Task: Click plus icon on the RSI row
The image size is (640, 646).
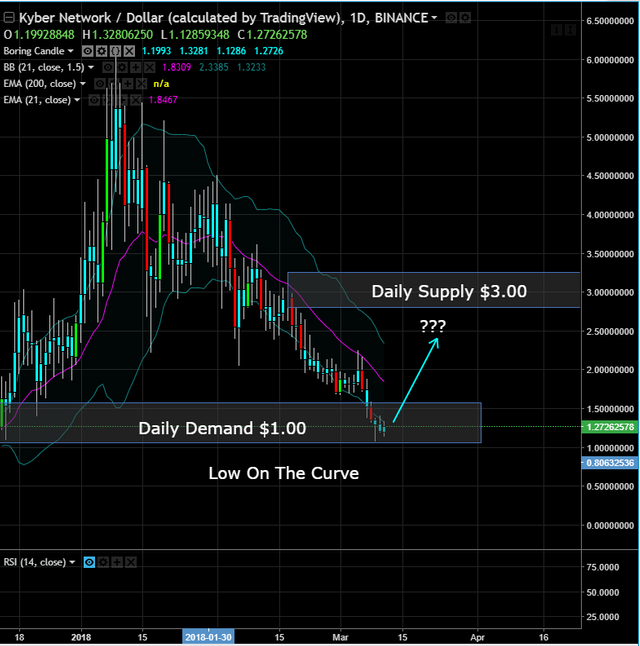Action: (117, 562)
